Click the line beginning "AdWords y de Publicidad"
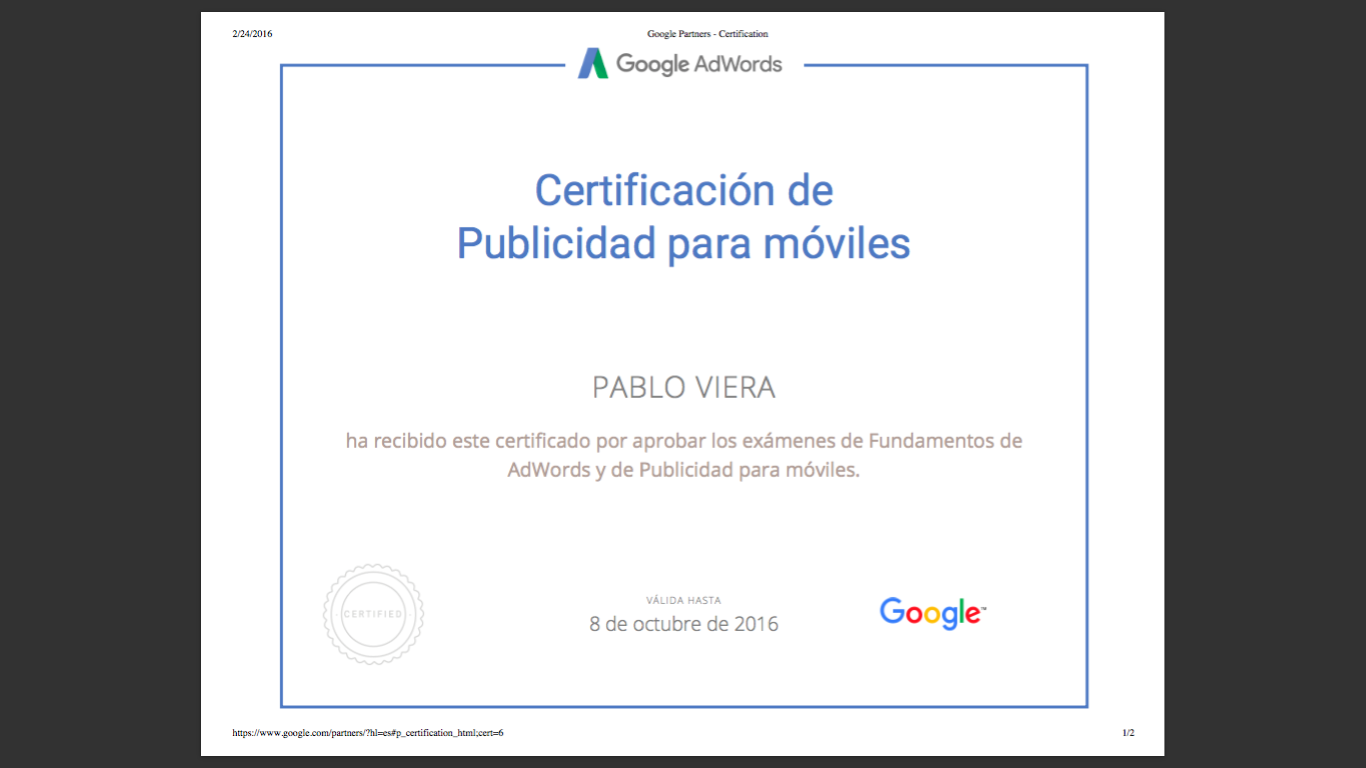The image size is (1366, 768). (684, 469)
